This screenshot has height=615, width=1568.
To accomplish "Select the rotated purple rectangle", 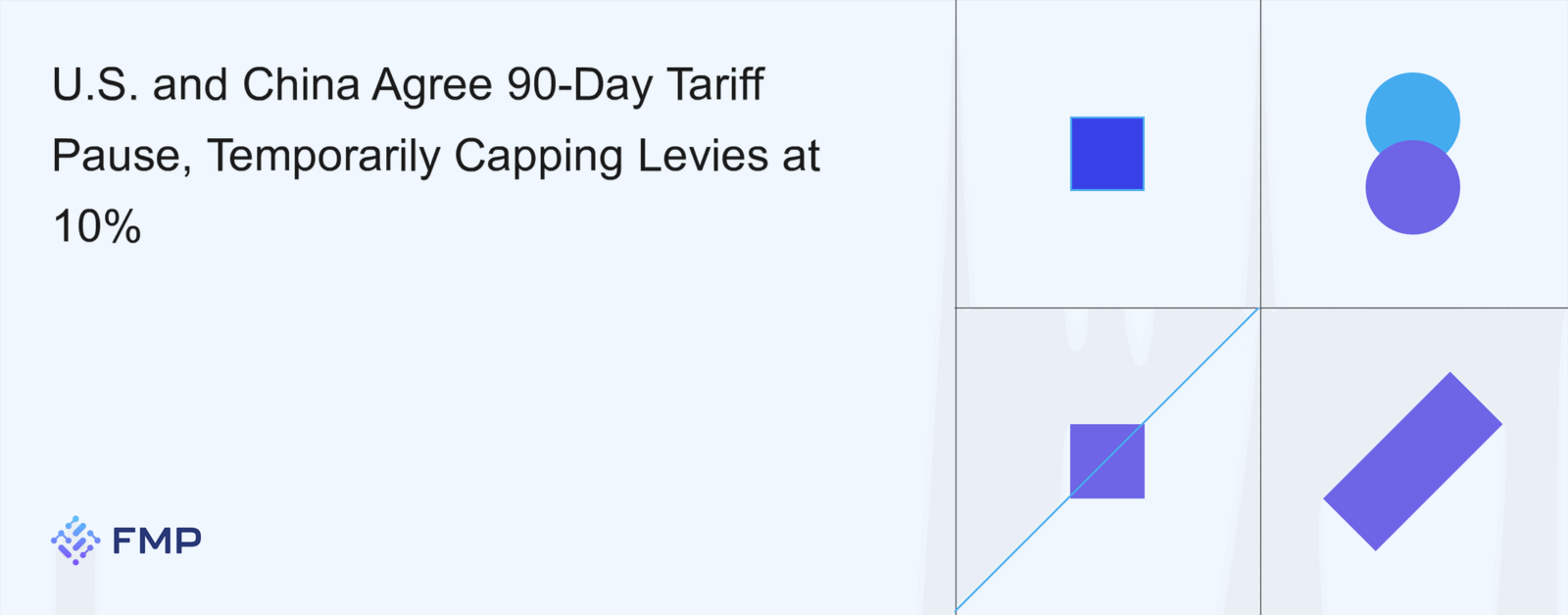I will click(x=1412, y=461).
